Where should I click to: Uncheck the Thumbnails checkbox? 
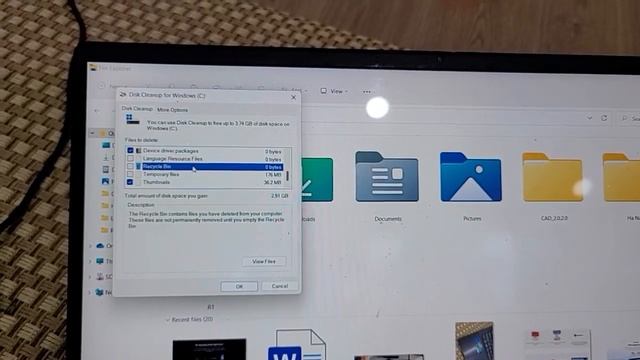coord(130,182)
